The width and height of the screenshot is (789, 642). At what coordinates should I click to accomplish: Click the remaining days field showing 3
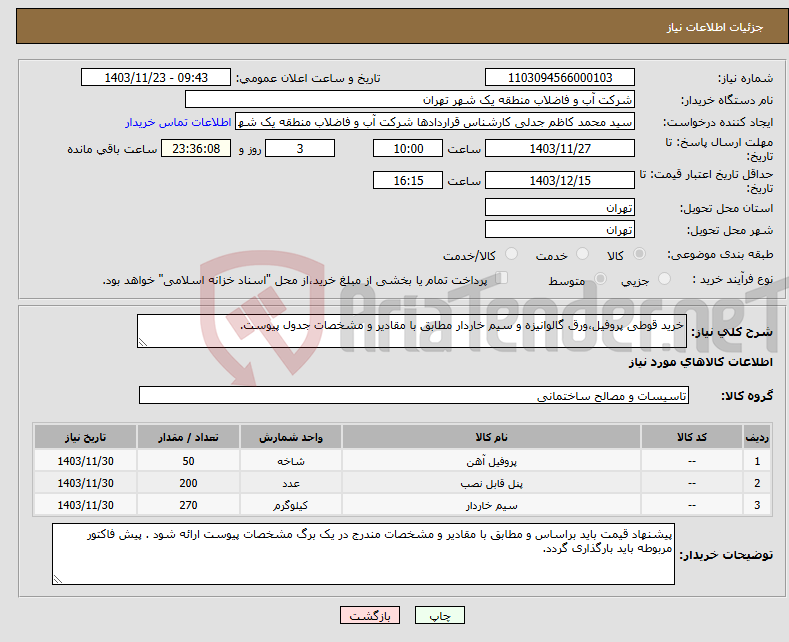coord(300,148)
